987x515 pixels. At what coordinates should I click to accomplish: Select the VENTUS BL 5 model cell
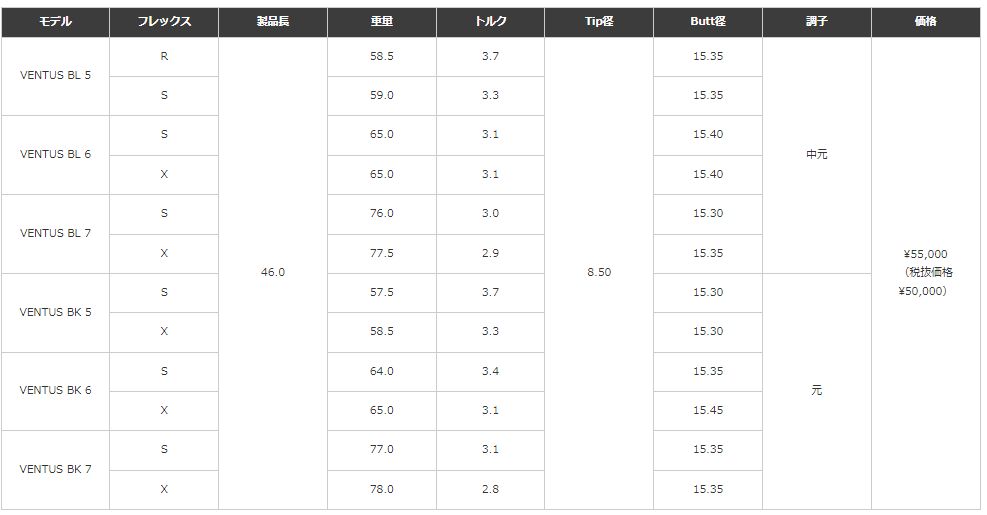pos(55,76)
